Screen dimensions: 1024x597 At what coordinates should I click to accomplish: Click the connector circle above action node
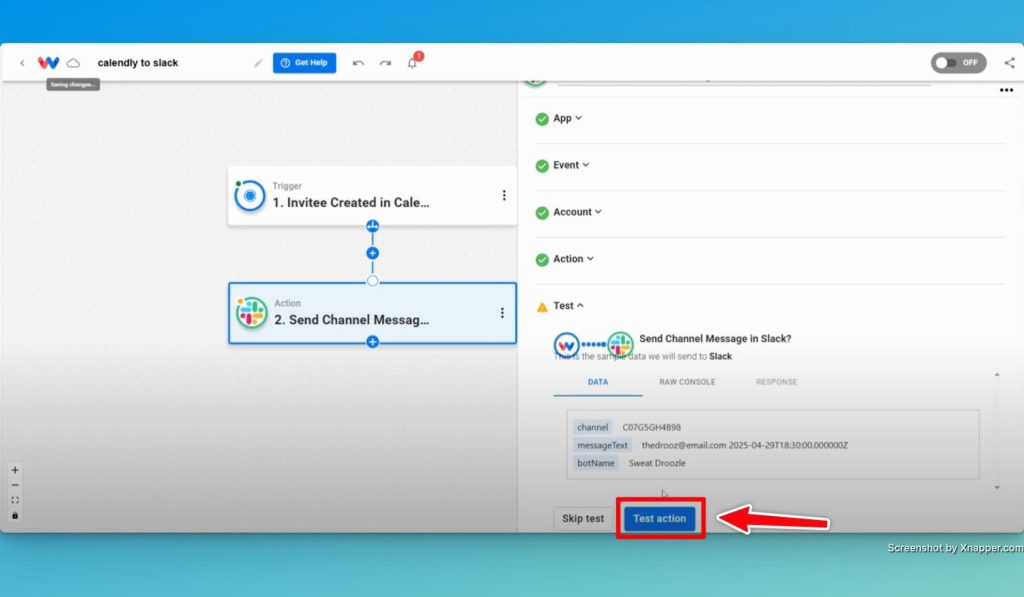(372, 281)
